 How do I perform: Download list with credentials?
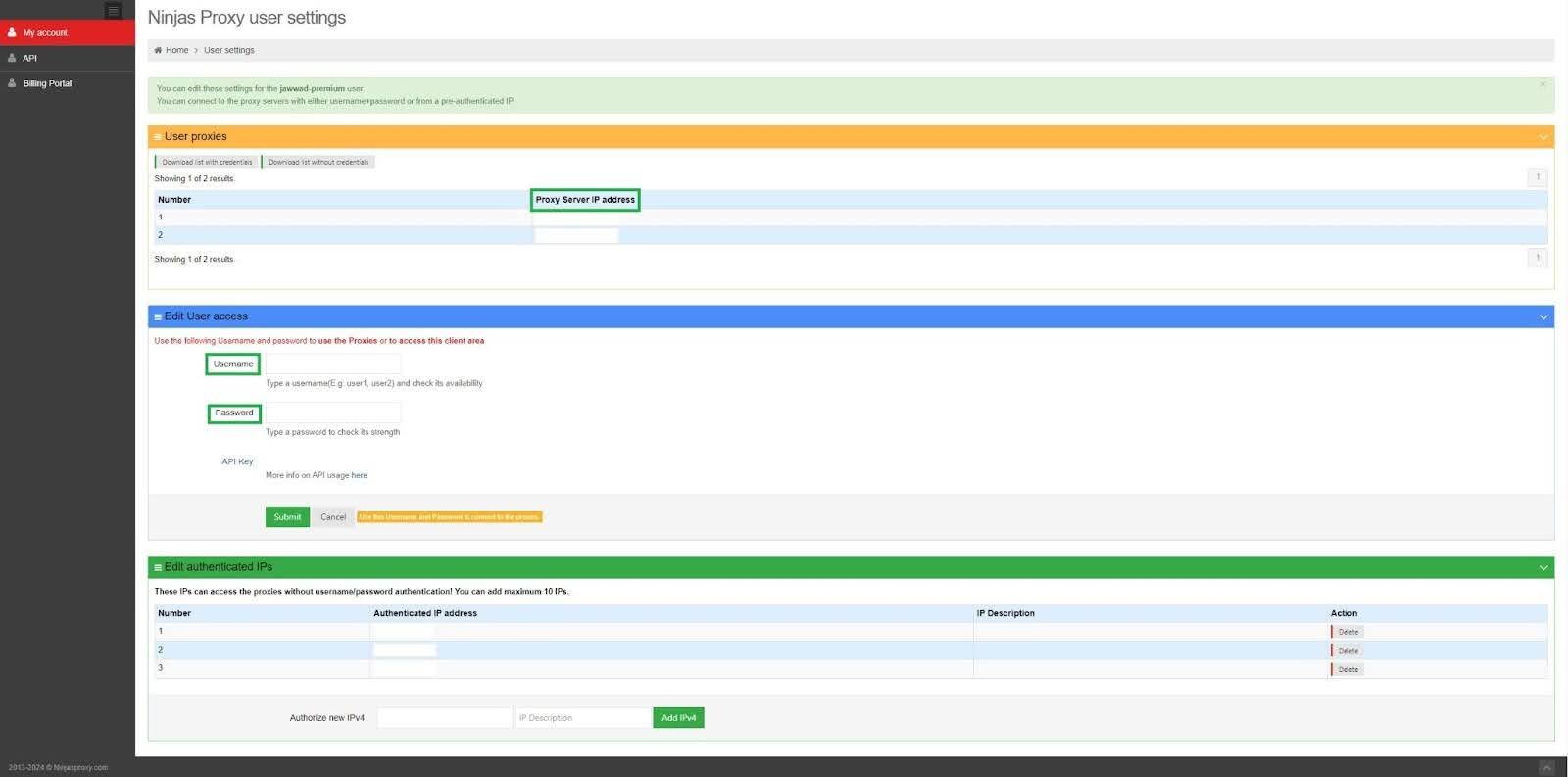click(206, 162)
